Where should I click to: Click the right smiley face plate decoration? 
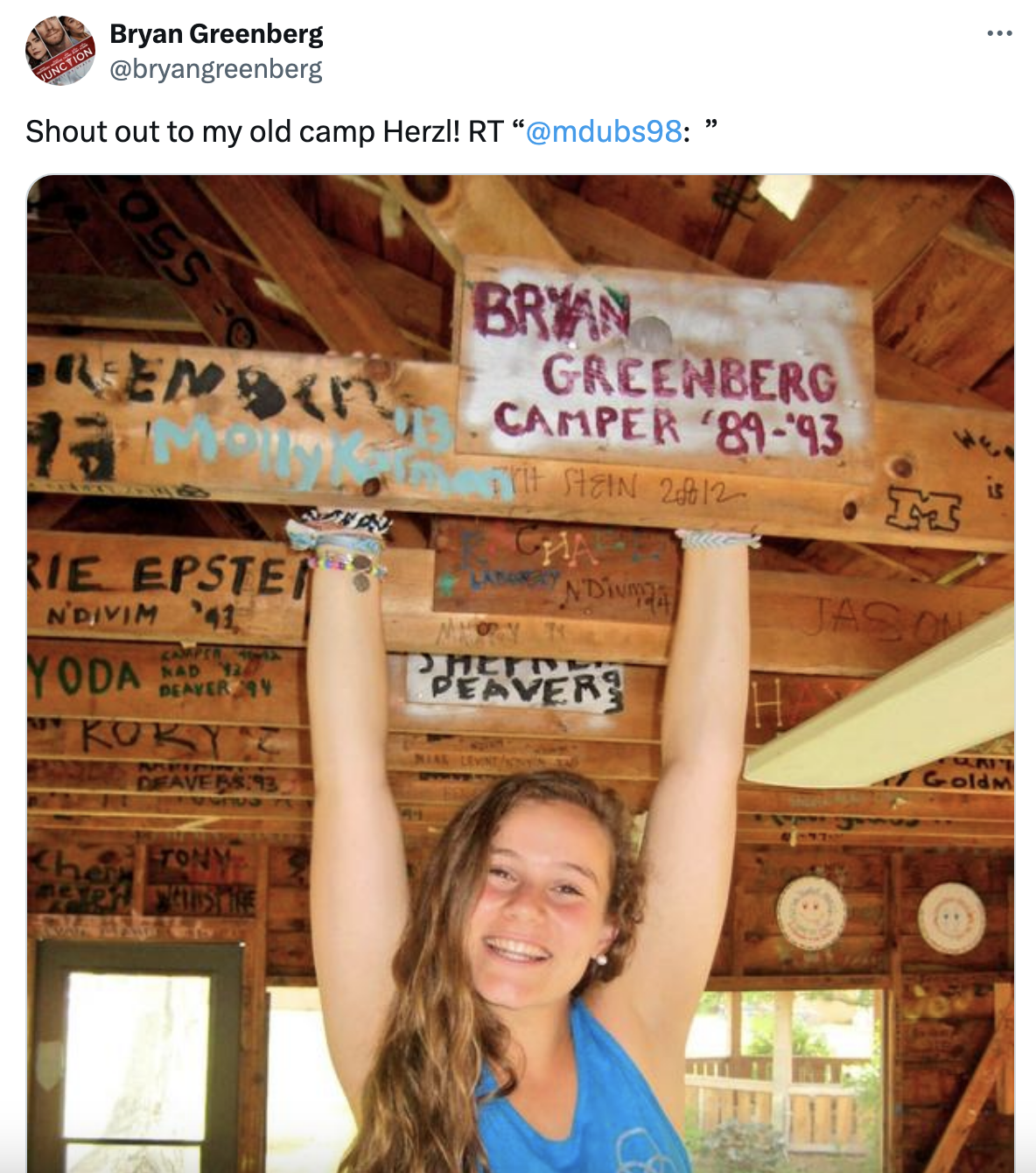tap(951, 917)
